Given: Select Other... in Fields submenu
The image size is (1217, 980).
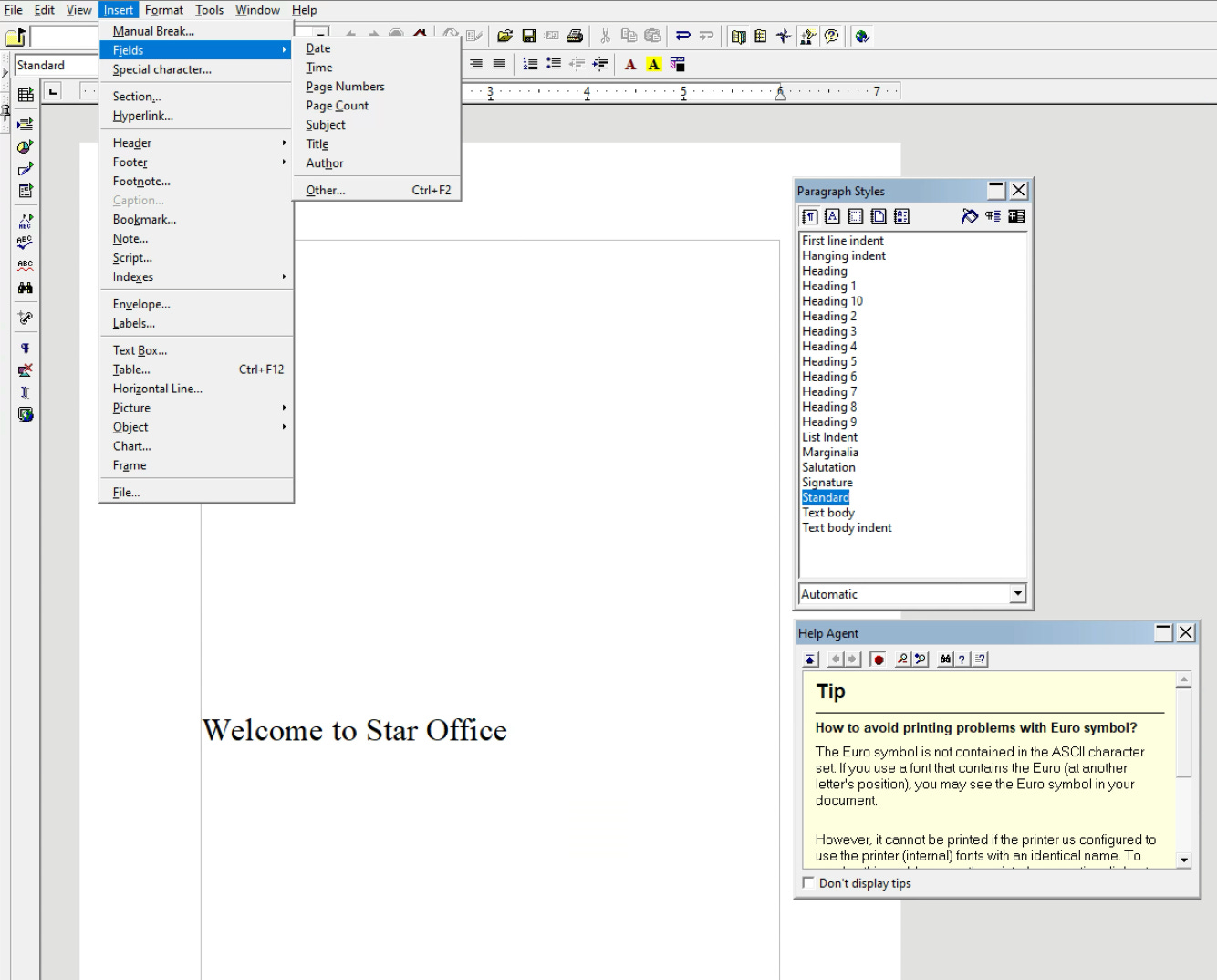Looking at the screenshot, I should click(x=376, y=190).
